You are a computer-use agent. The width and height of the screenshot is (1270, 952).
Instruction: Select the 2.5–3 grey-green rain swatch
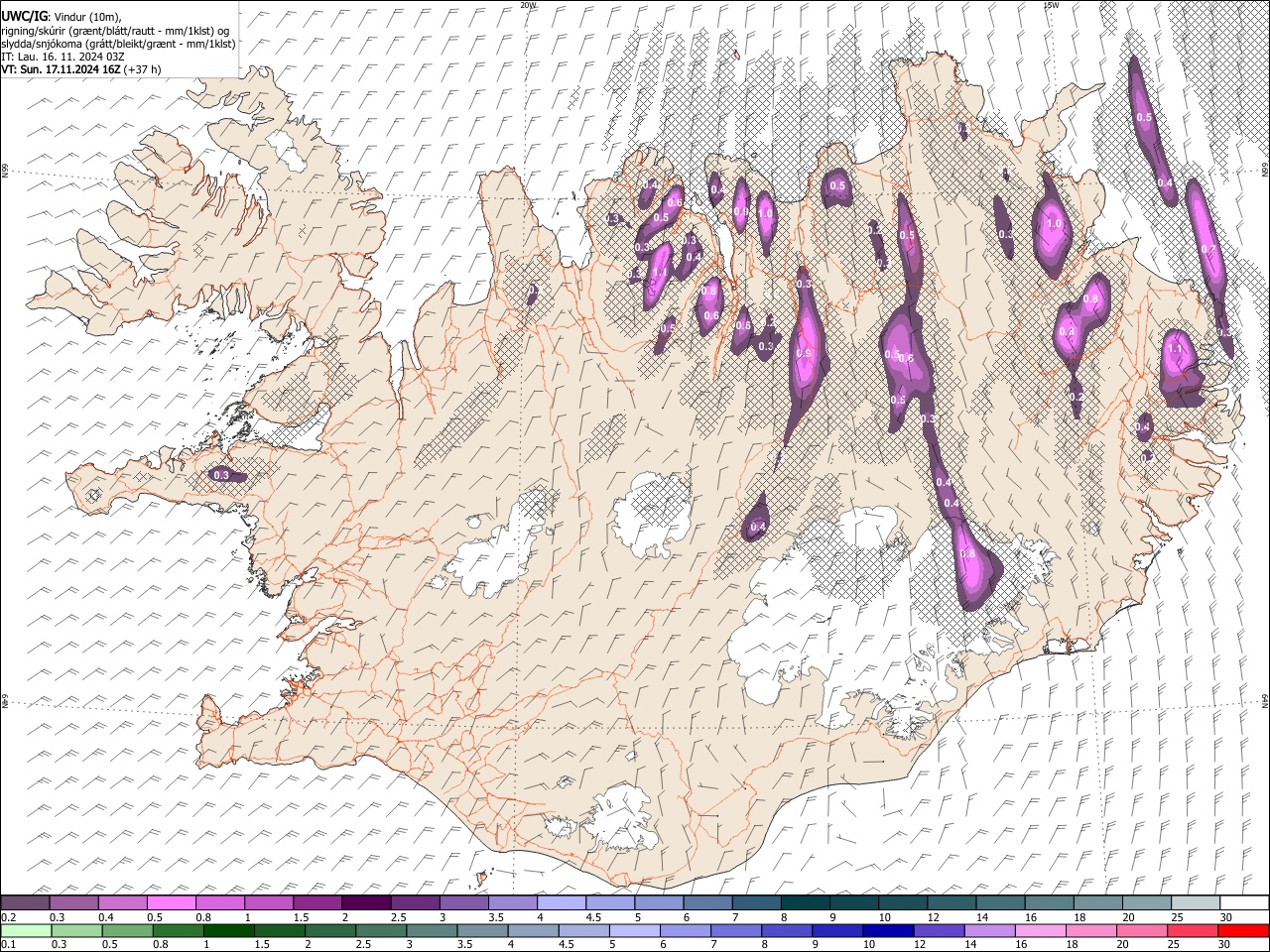point(380,930)
